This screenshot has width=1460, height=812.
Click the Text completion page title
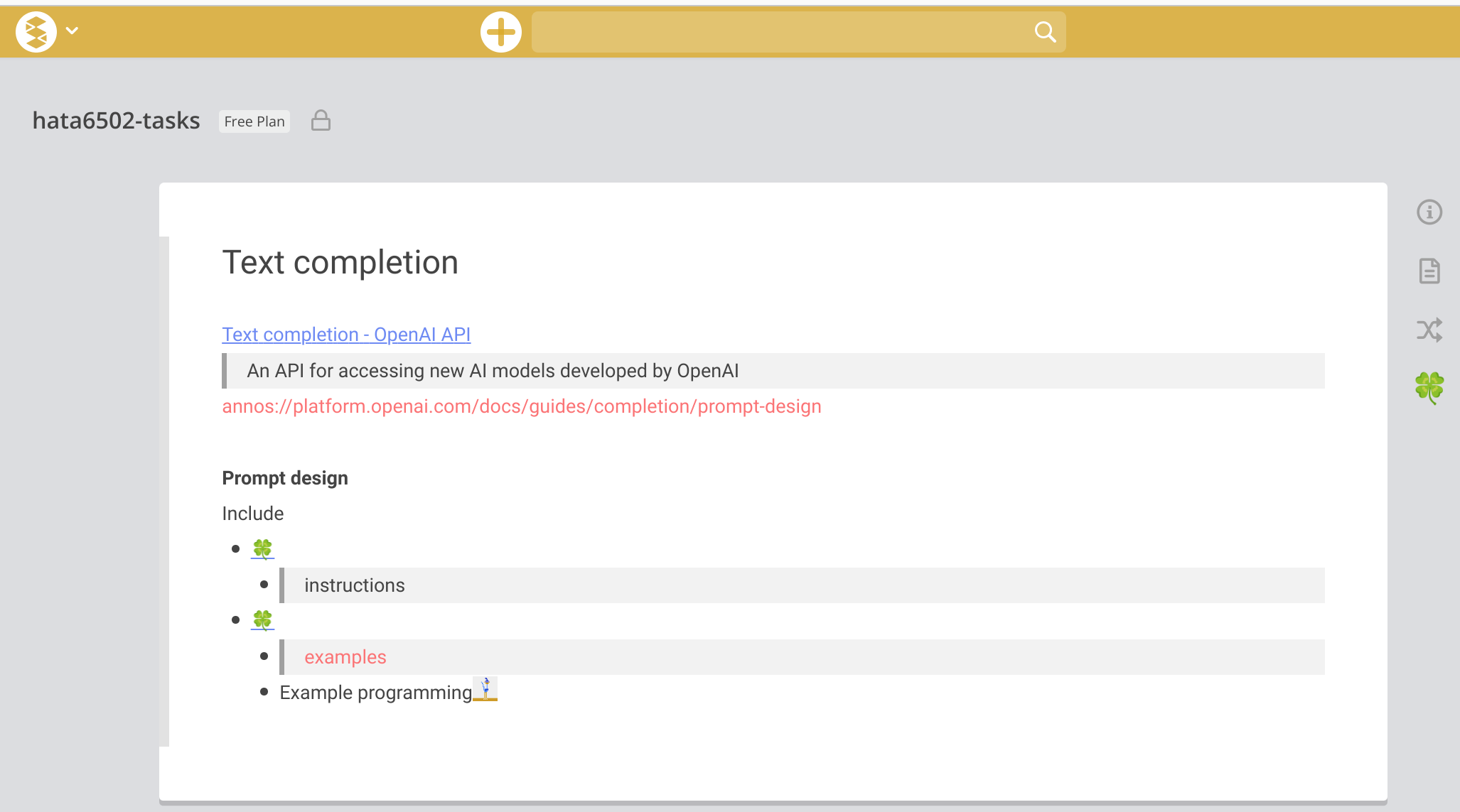340,262
